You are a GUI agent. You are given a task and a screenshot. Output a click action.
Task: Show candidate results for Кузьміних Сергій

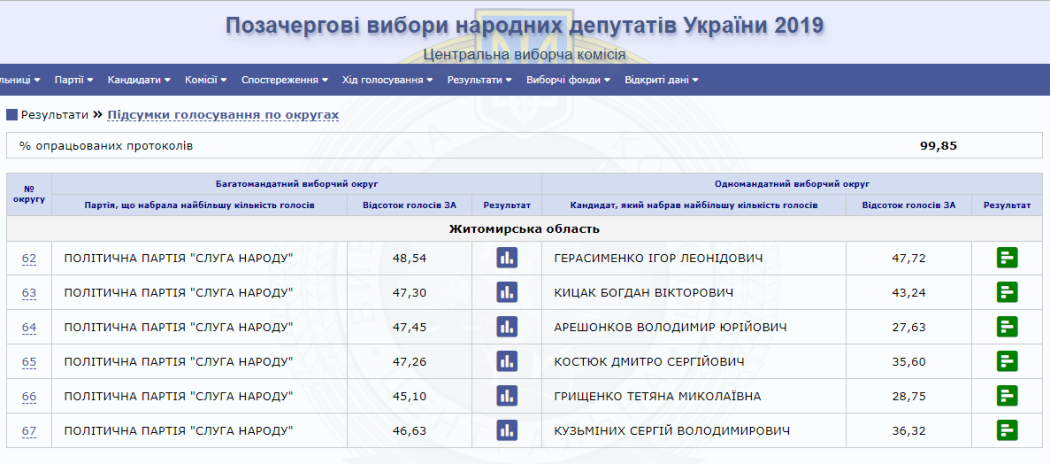(x=1007, y=430)
